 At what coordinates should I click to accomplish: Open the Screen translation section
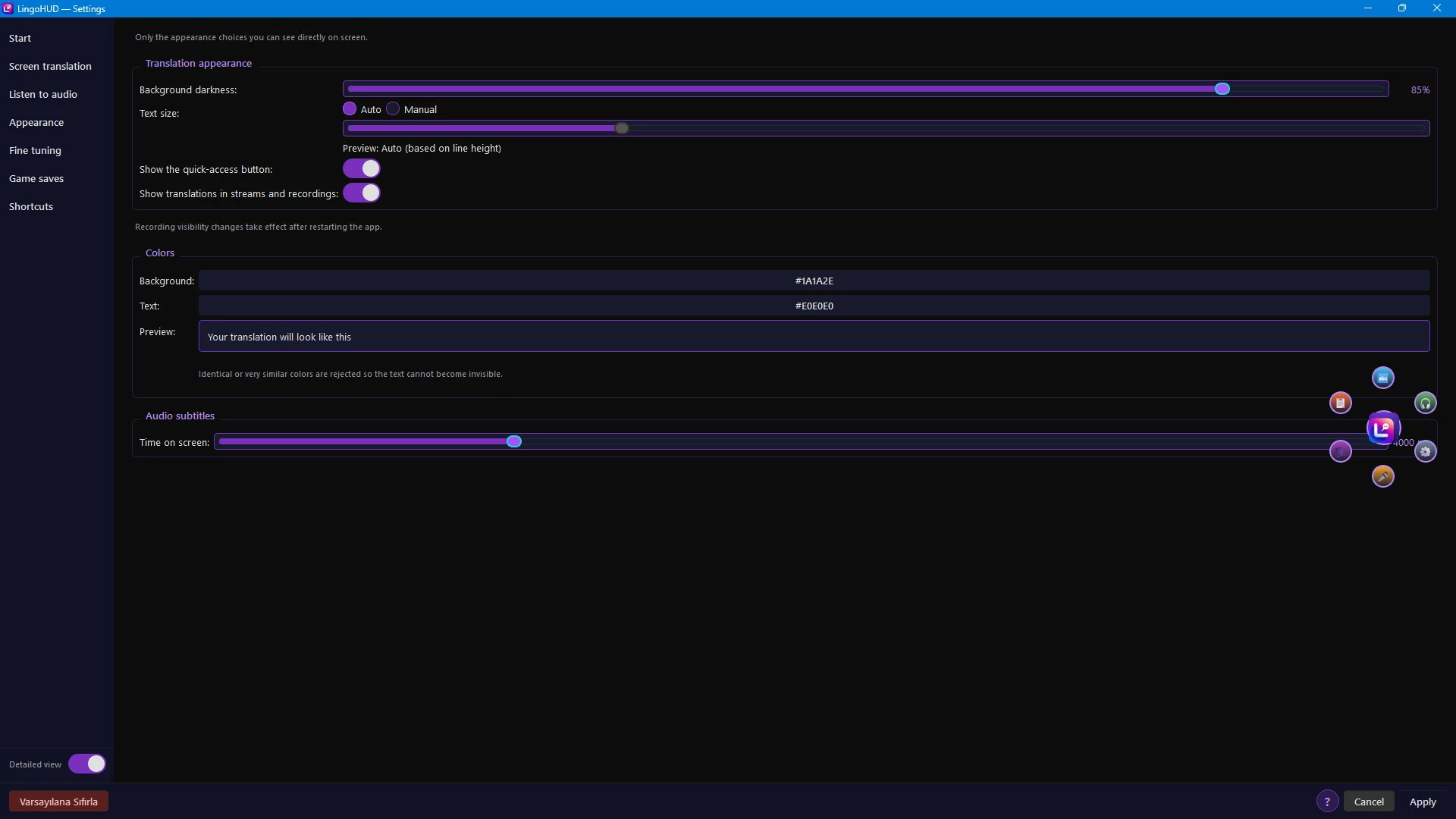point(50,66)
